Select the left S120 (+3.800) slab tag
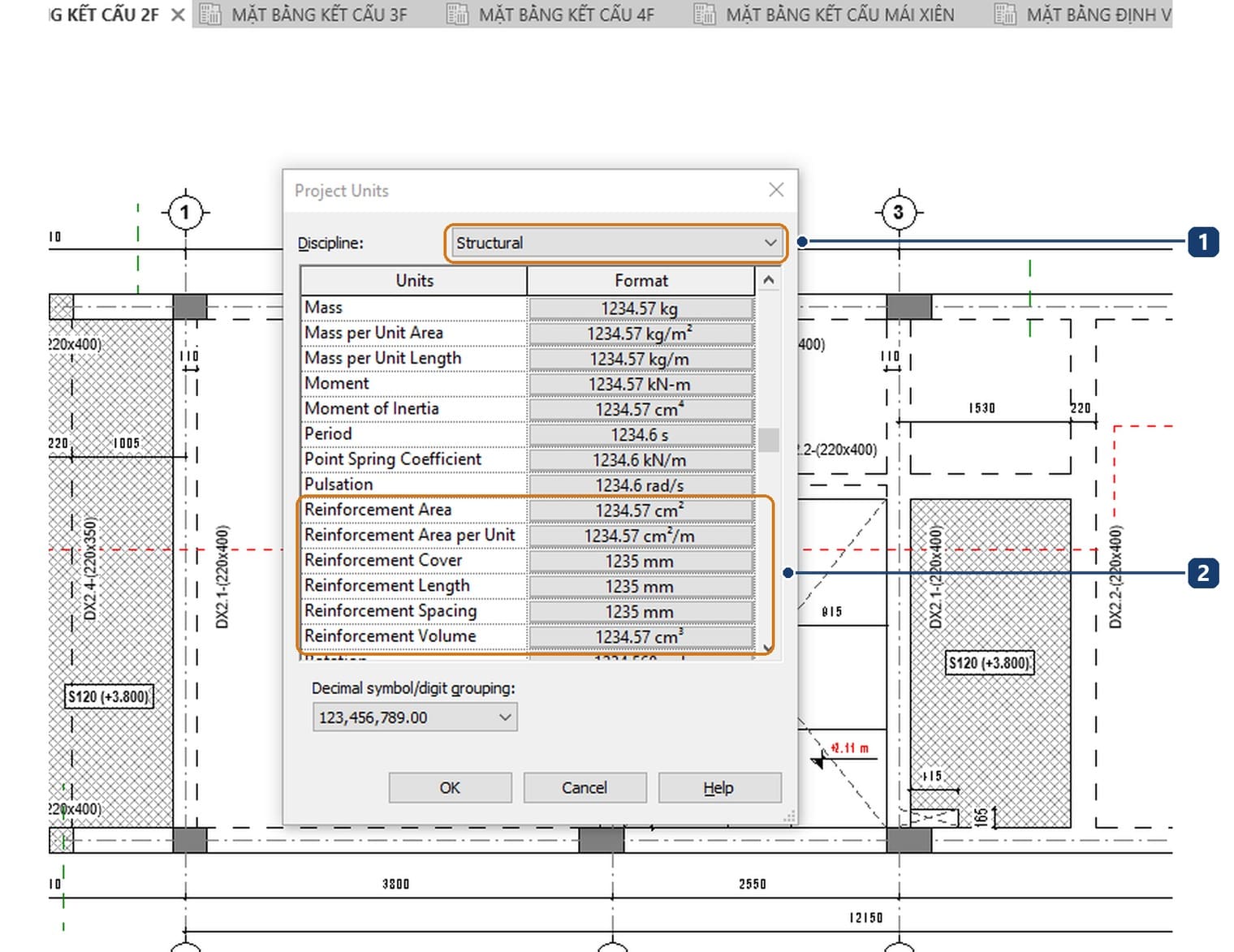 click(109, 696)
